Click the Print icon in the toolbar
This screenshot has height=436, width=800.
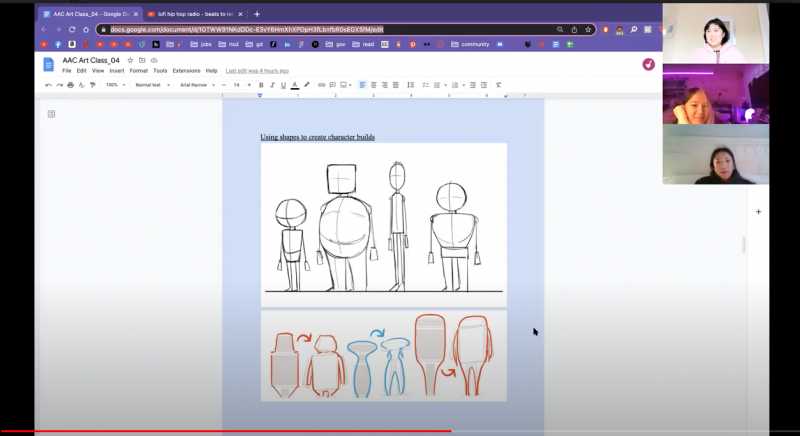[70, 85]
